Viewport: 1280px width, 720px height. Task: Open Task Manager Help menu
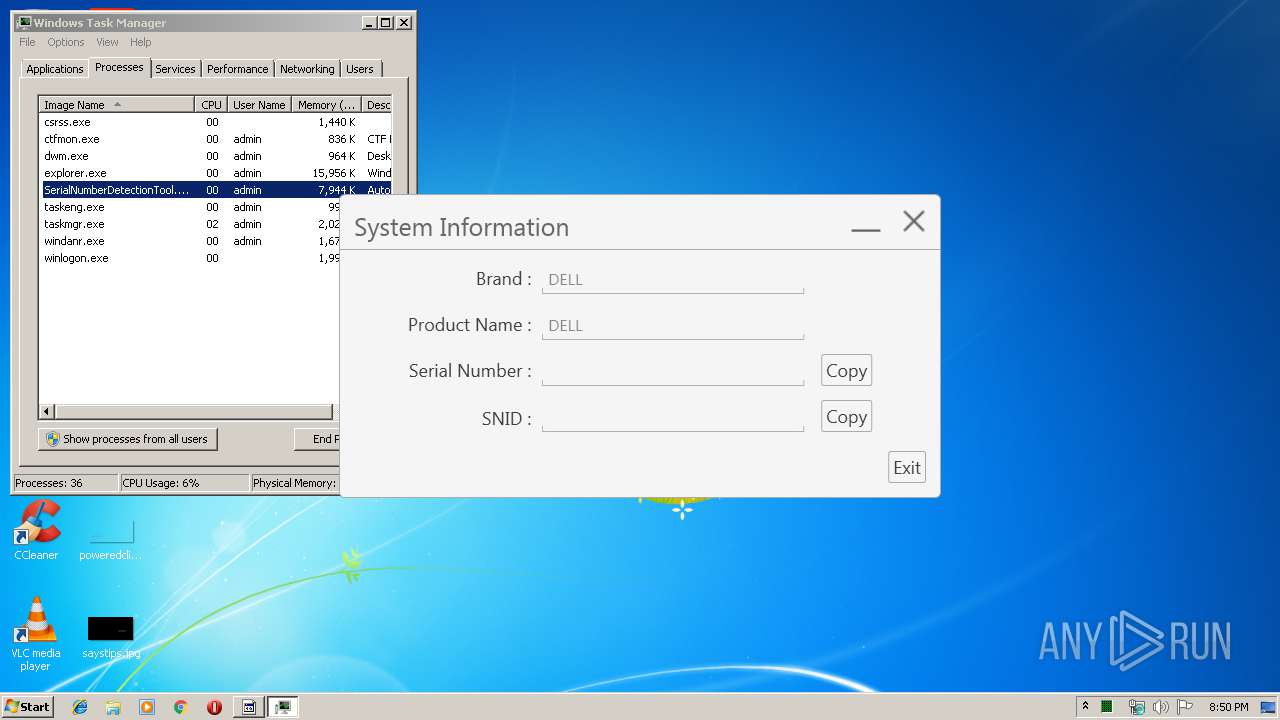[141, 42]
